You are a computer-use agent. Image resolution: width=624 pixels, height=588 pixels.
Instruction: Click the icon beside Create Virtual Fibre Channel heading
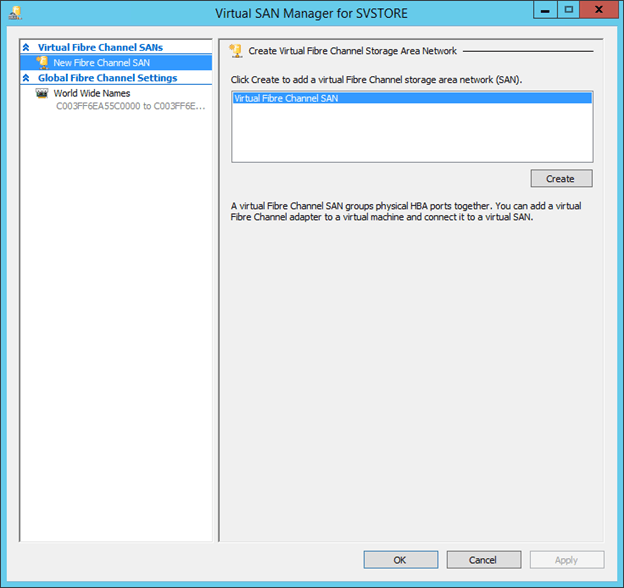236,49
